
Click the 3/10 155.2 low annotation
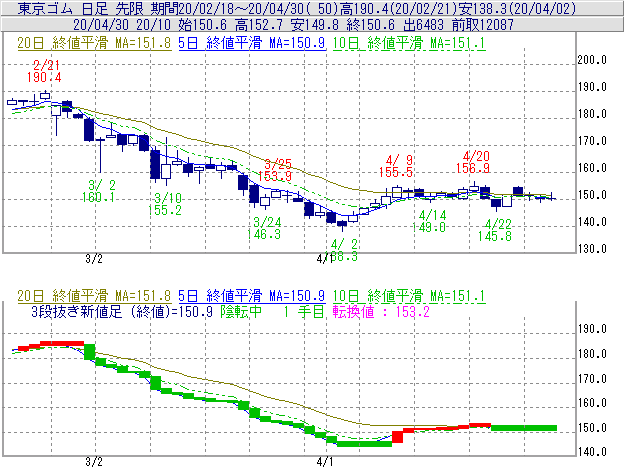[165, 204]
